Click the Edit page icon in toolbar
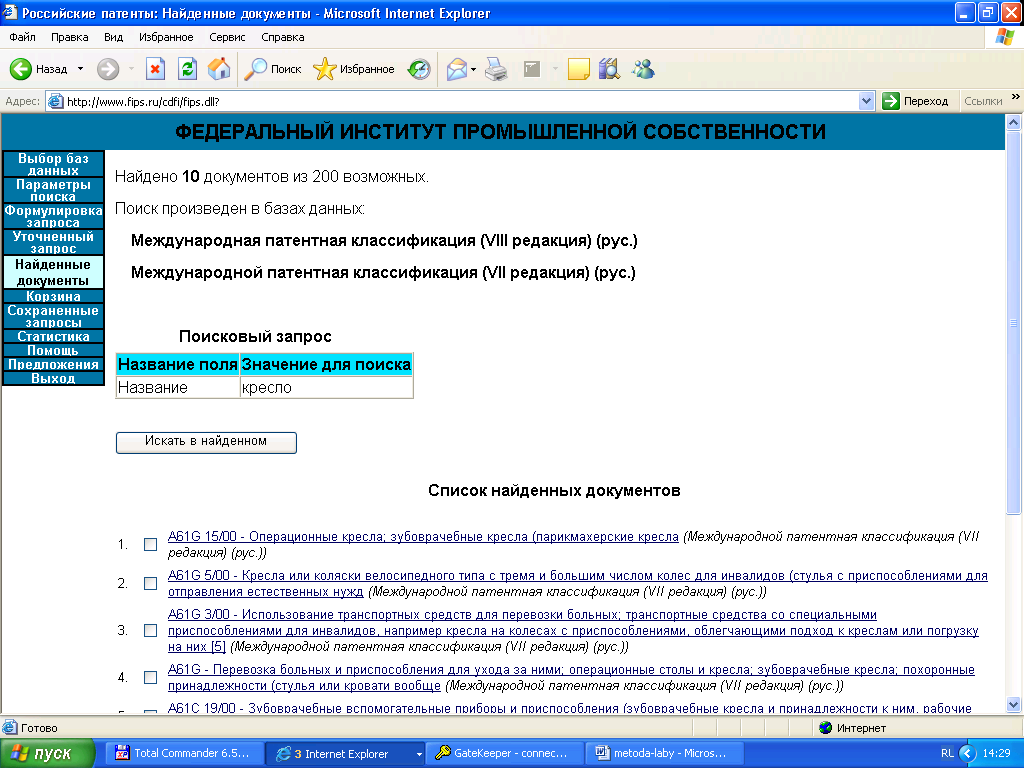This screenshot has width=1024, height=768. coord(532,69)
